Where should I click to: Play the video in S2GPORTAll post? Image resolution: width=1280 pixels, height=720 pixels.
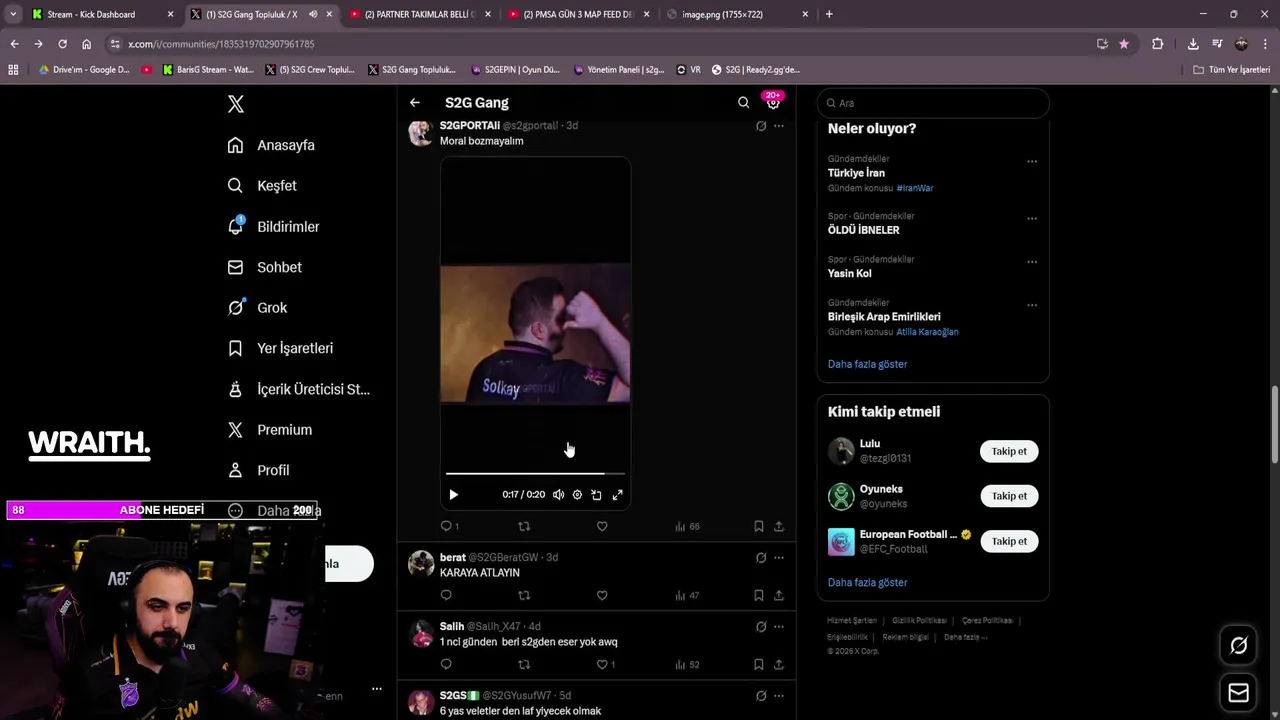click(x=453, y=495)
